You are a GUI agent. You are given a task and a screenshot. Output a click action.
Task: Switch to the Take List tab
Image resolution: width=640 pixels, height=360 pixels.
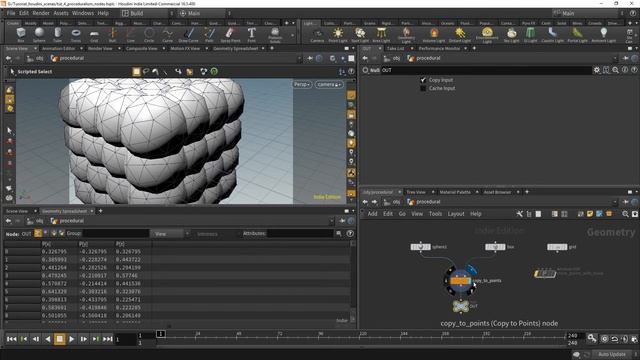pos(396,49)
